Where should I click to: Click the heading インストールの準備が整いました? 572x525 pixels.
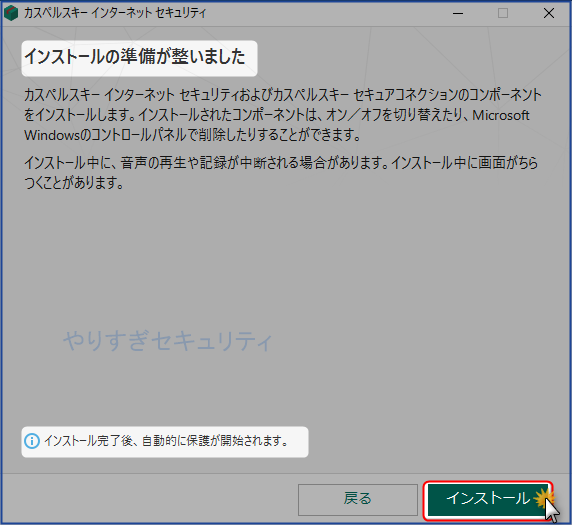click(135, 57)
